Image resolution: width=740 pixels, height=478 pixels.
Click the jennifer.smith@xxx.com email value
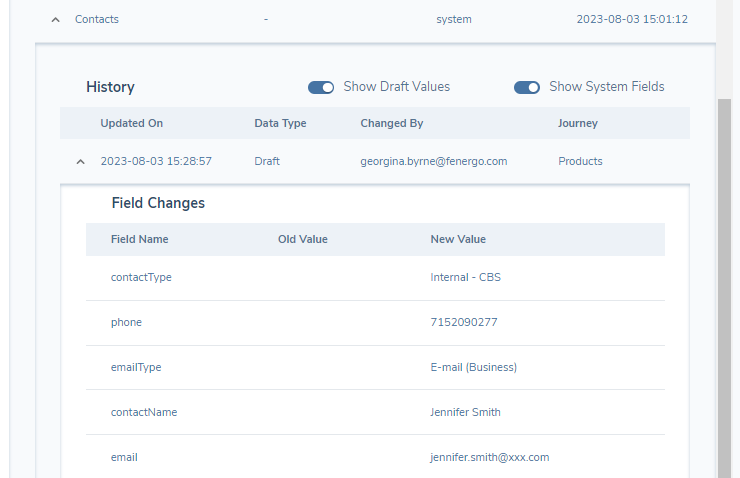click(x=489, y=457)
